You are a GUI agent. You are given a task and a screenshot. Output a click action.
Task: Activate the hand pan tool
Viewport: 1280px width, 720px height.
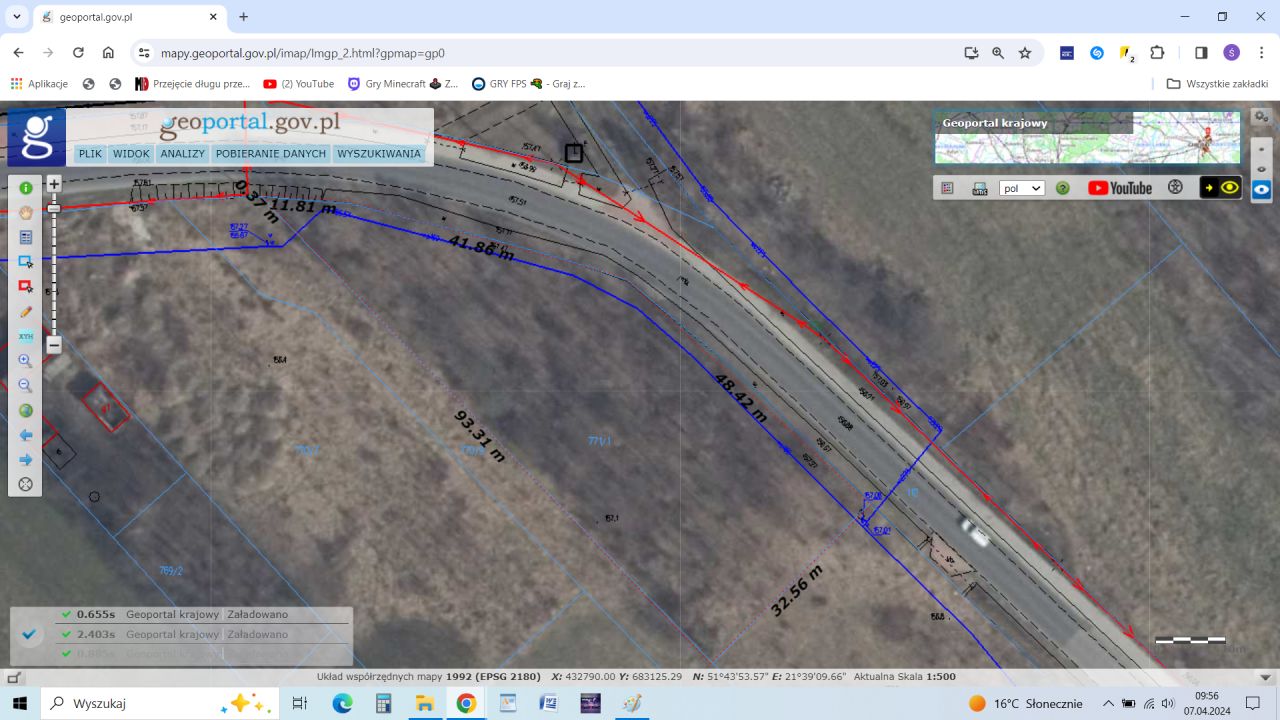pyautogui.click(x=26, y=212)
